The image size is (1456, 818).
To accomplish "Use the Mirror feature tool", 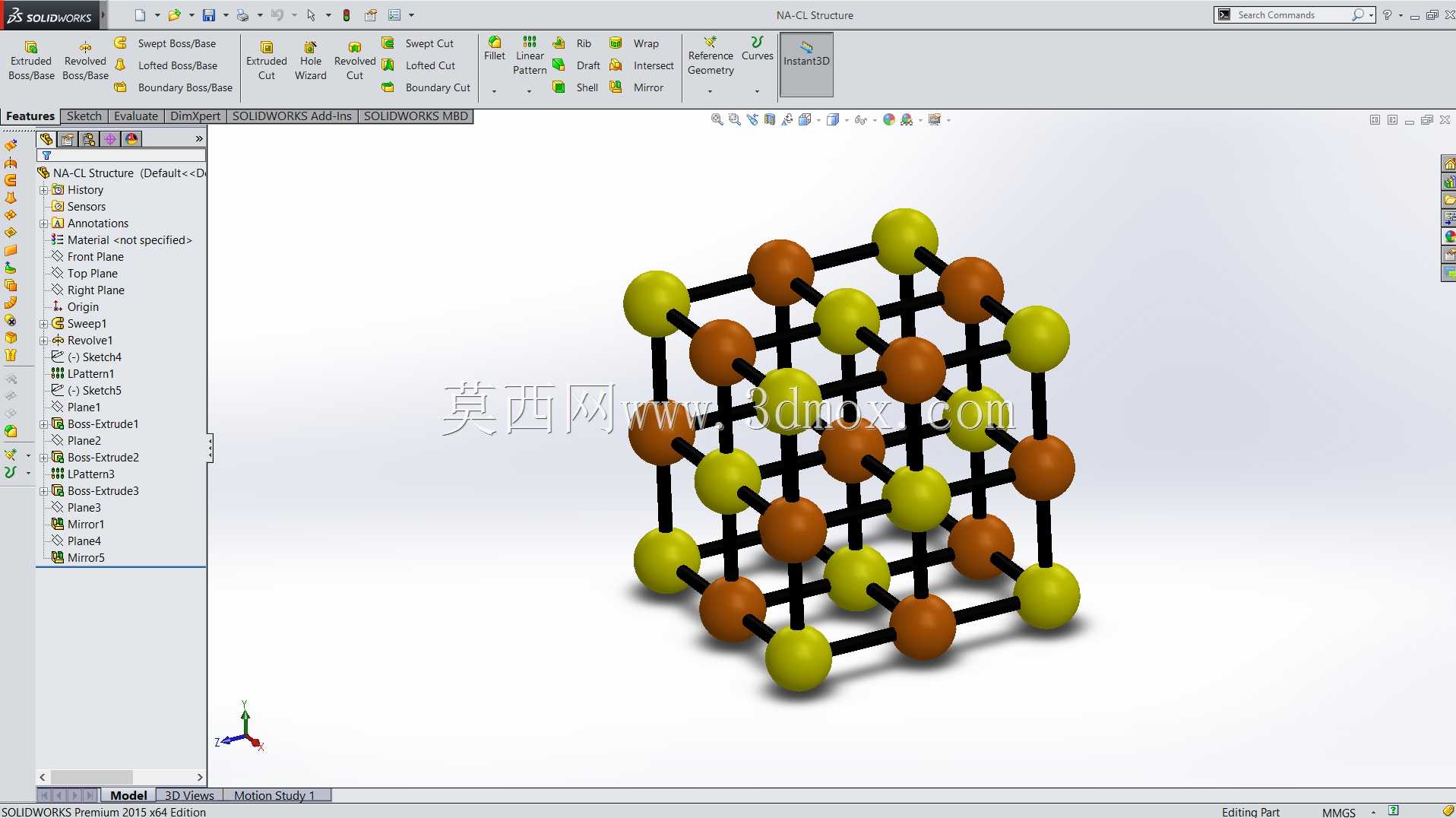I will click(x=637, y=87).
